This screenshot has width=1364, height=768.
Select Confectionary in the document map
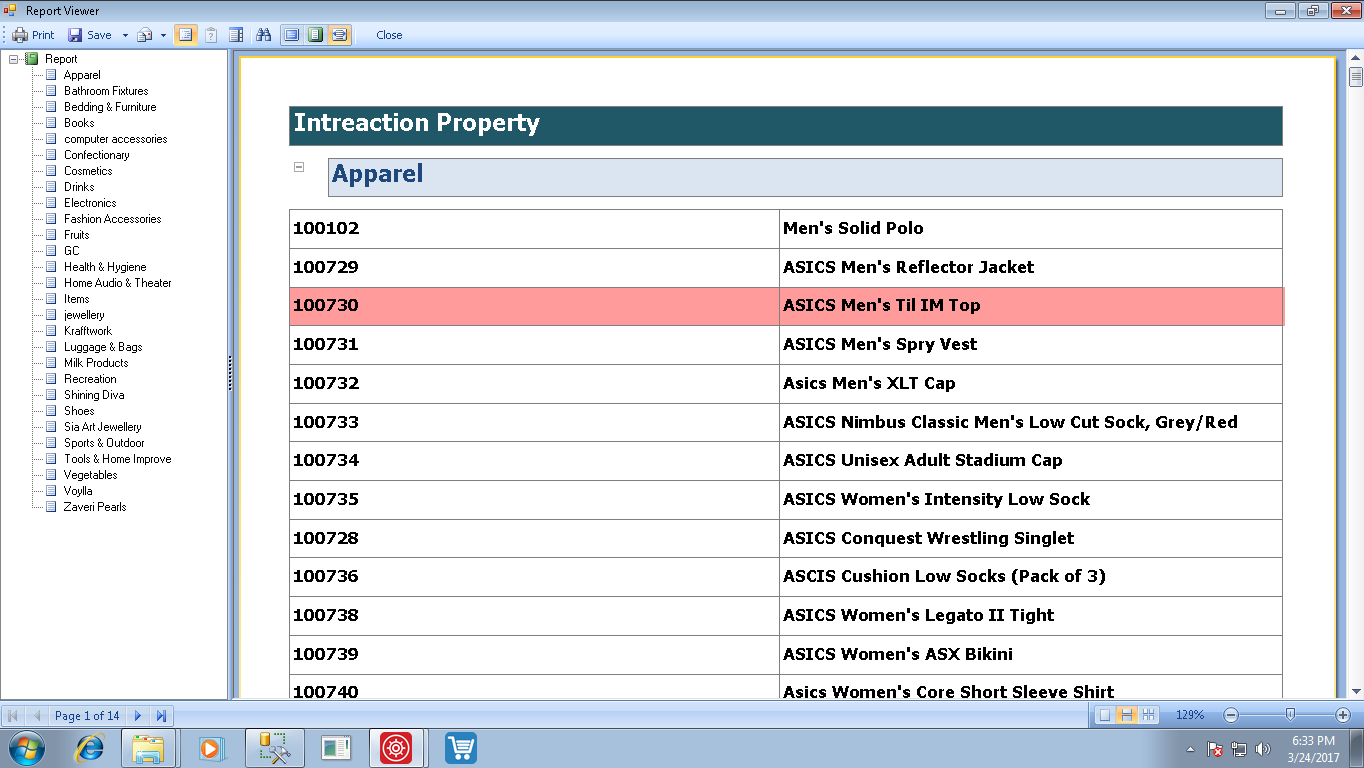[97, 155]
